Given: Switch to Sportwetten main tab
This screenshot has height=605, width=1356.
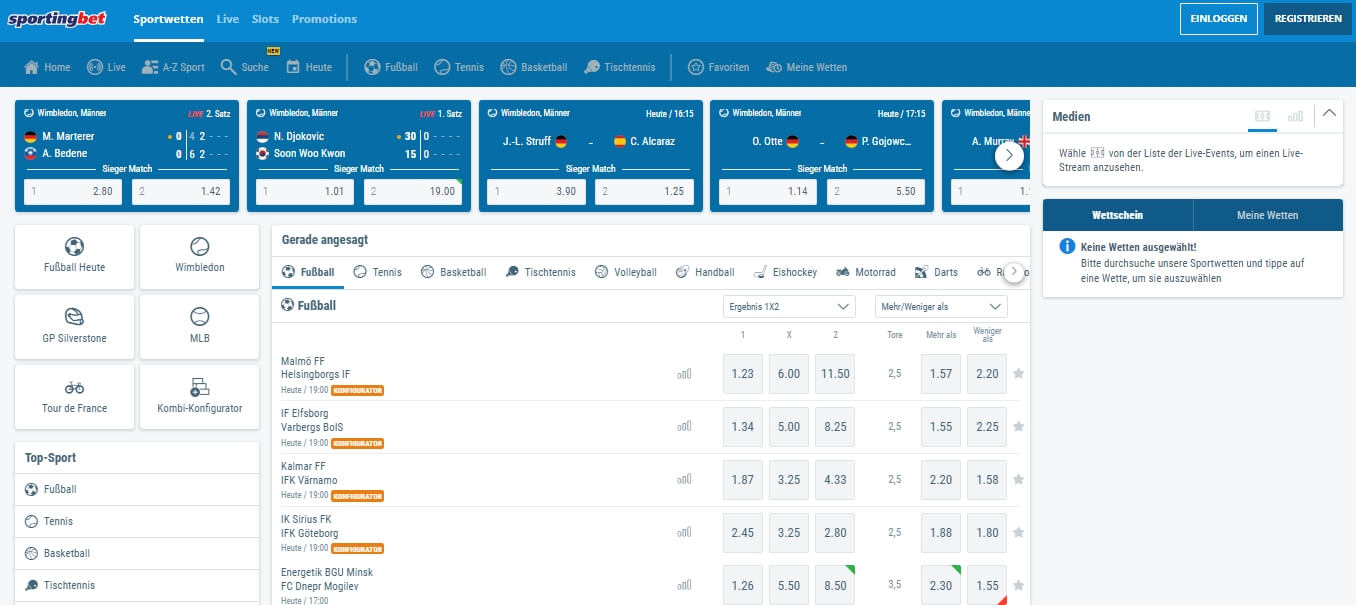Looking at the screenshot, I should point(168,19).
